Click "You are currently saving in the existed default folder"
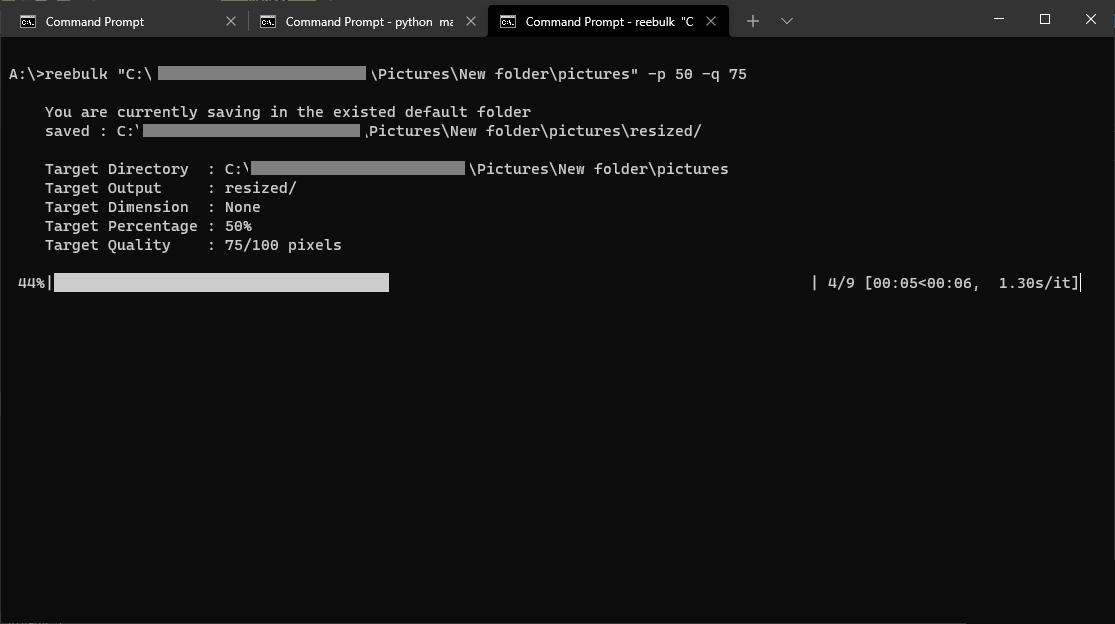 pos(288,112)
